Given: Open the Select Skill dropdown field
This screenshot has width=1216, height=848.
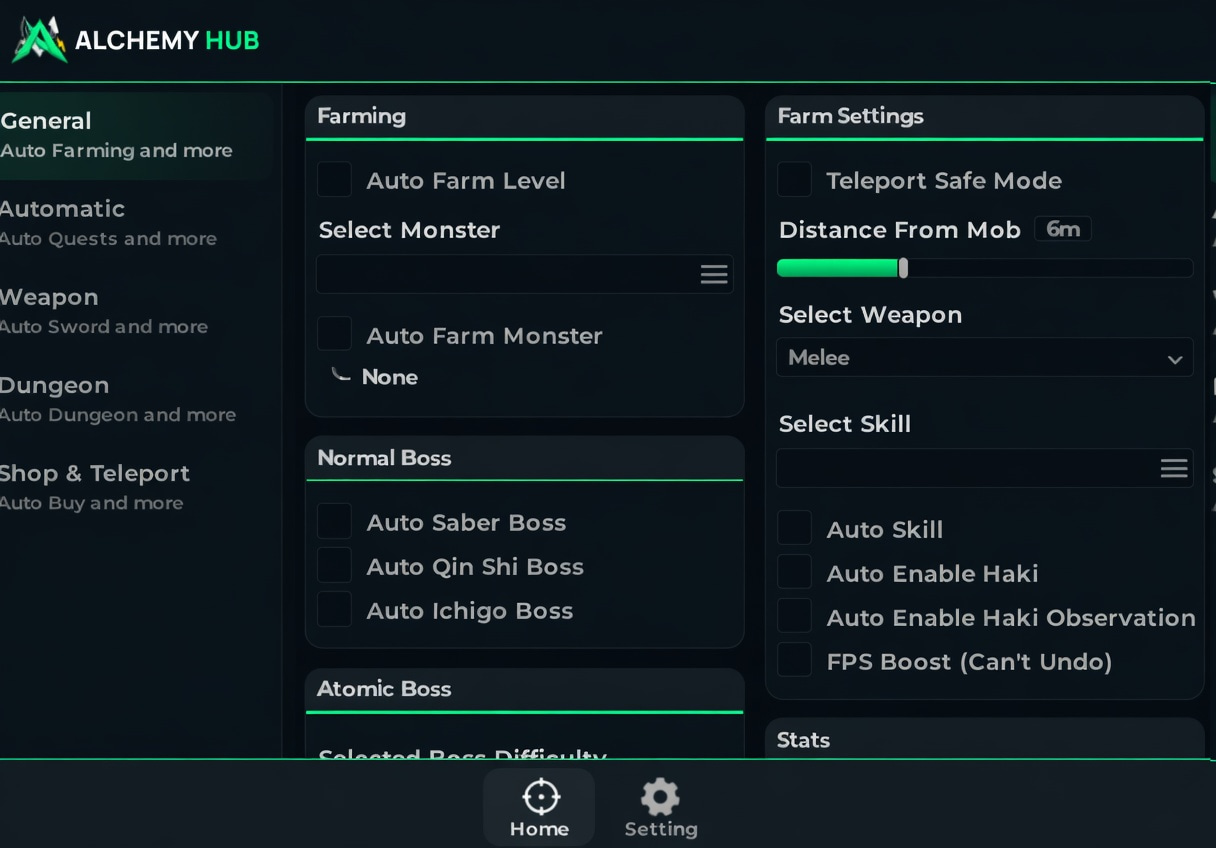Looking at the screenshot, I should coord(965,468).
